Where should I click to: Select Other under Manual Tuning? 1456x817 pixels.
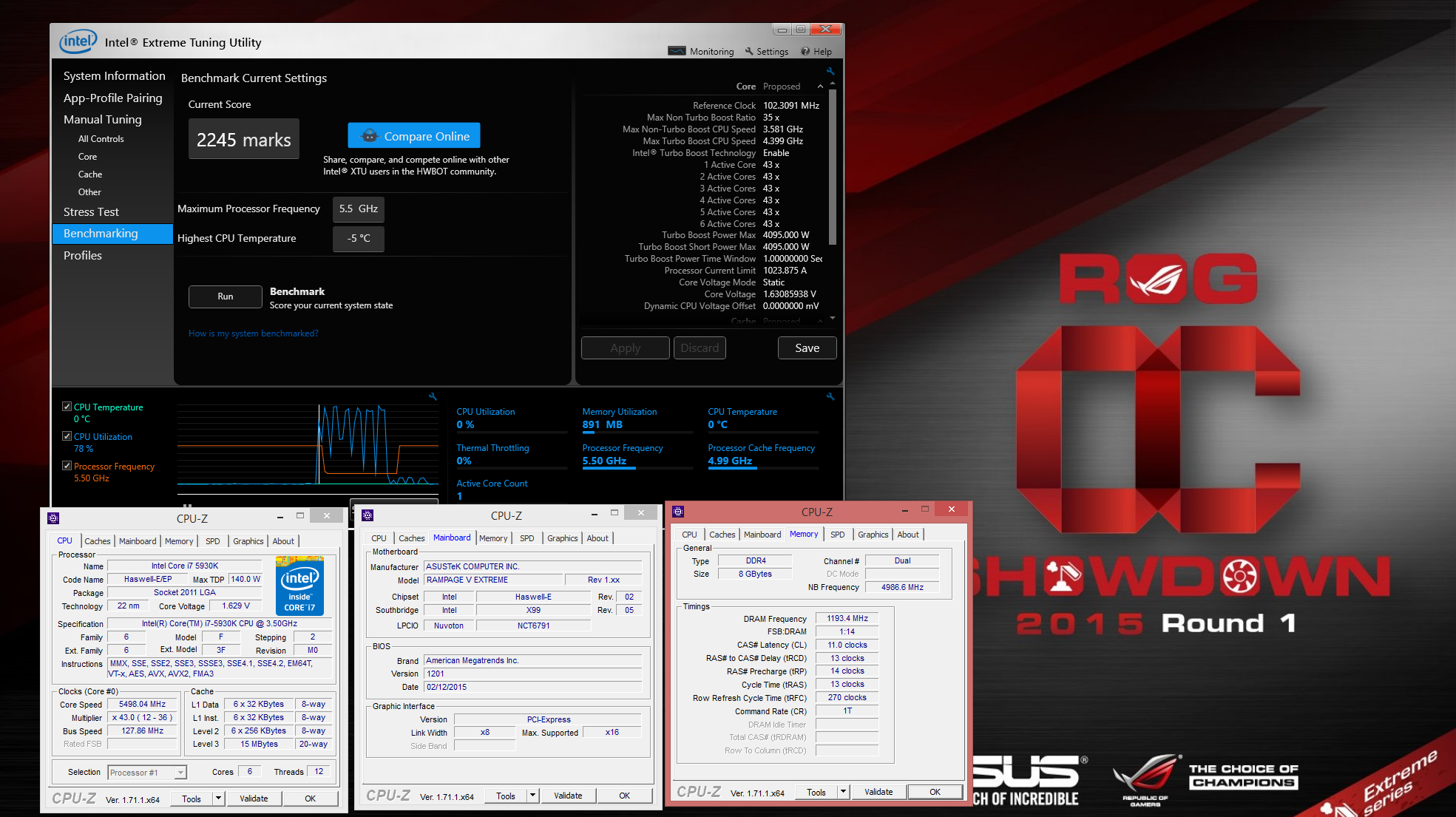pyautogui.click(x=89, y=191)
